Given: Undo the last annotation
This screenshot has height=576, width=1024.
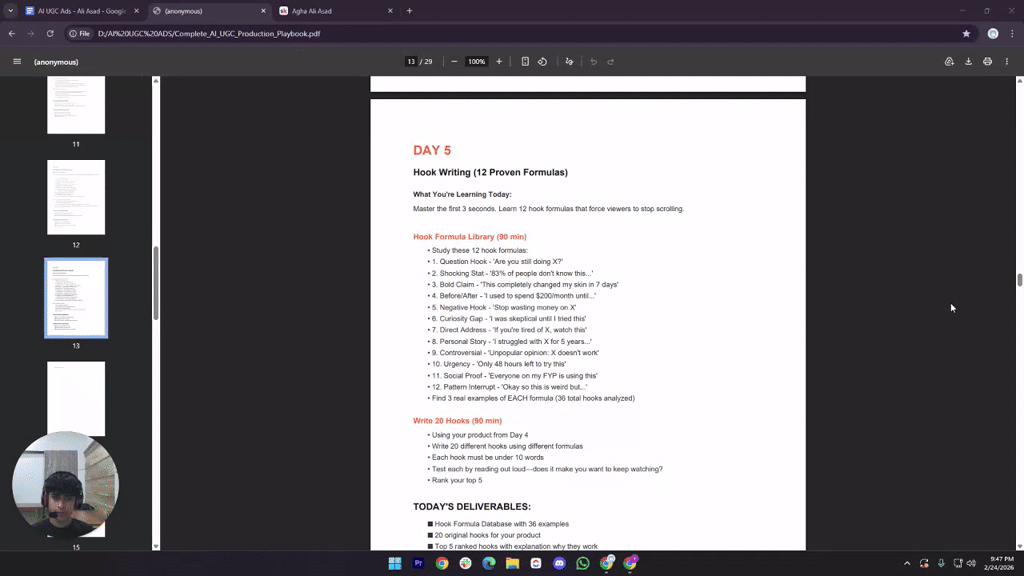Looking at the screenshot, I should 594,61.
